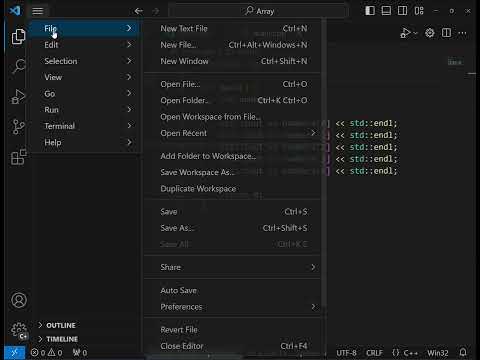Change UTF-8 encoding in status bar
This screenshot has width=480, height=360.
[x=346, y=353]
